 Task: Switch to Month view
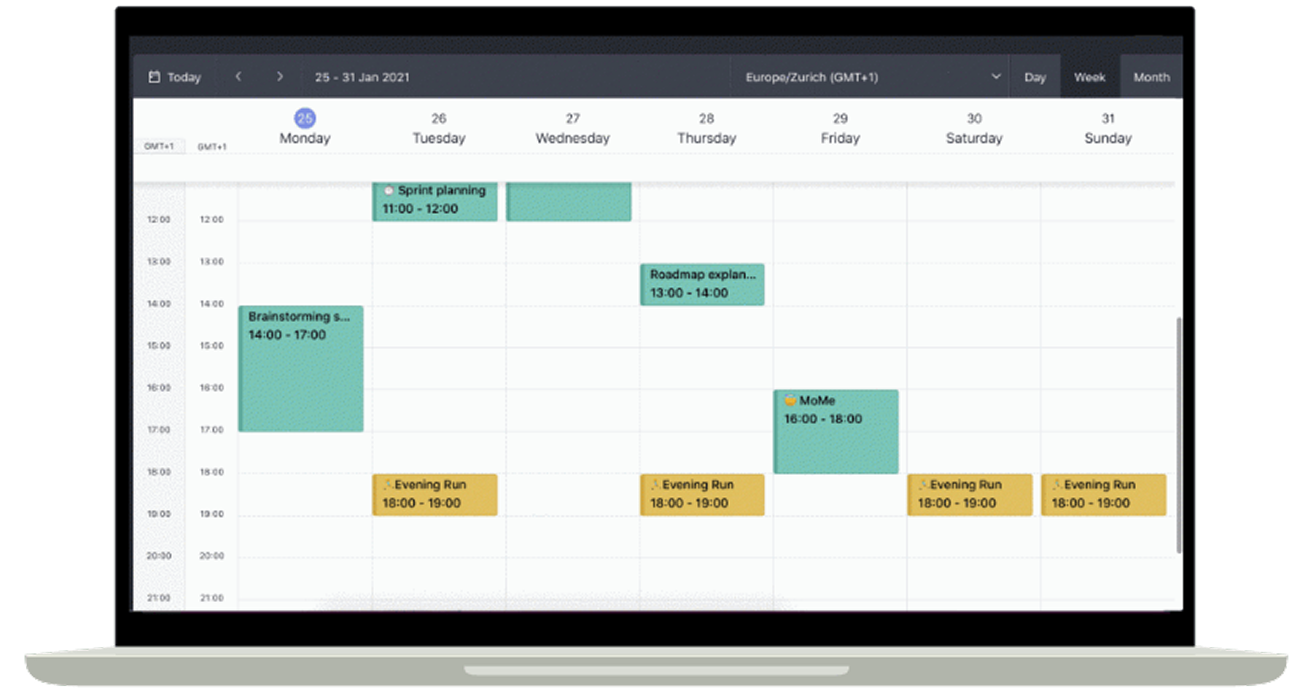coord(1151,76)
